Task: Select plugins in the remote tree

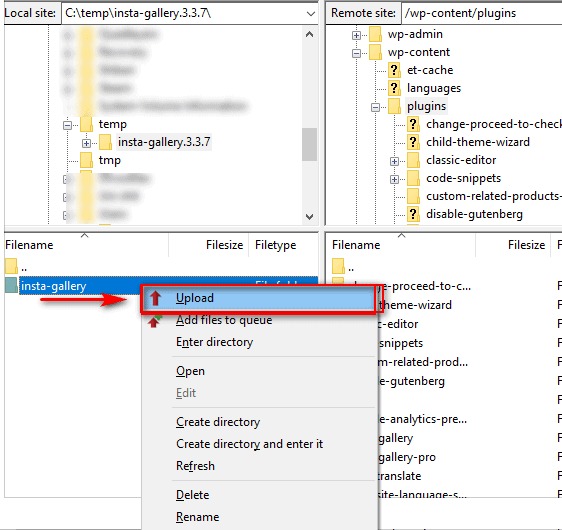Action: tap(427, 106)
